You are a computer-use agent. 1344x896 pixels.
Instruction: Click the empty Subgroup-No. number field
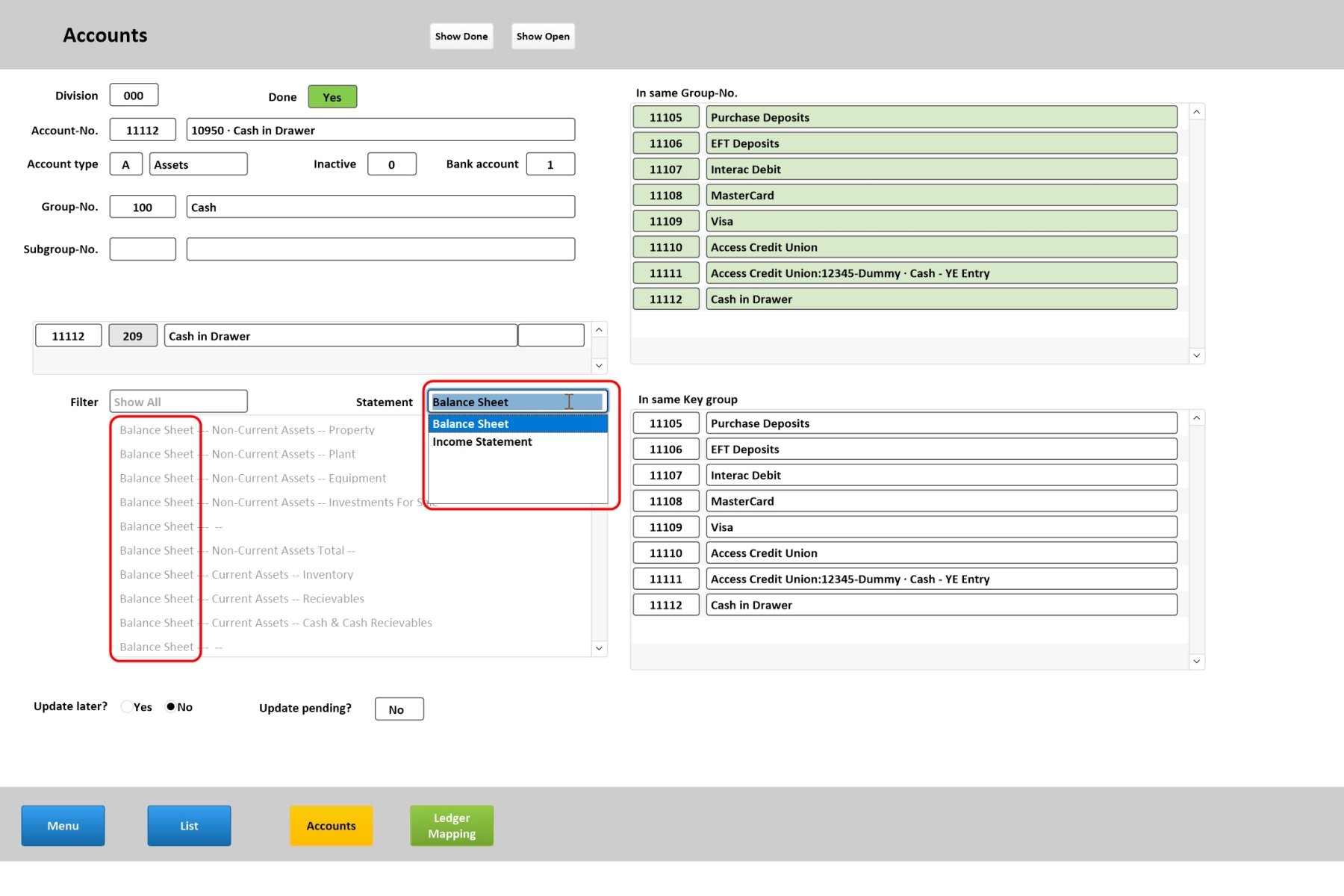(x=143, y=249)
